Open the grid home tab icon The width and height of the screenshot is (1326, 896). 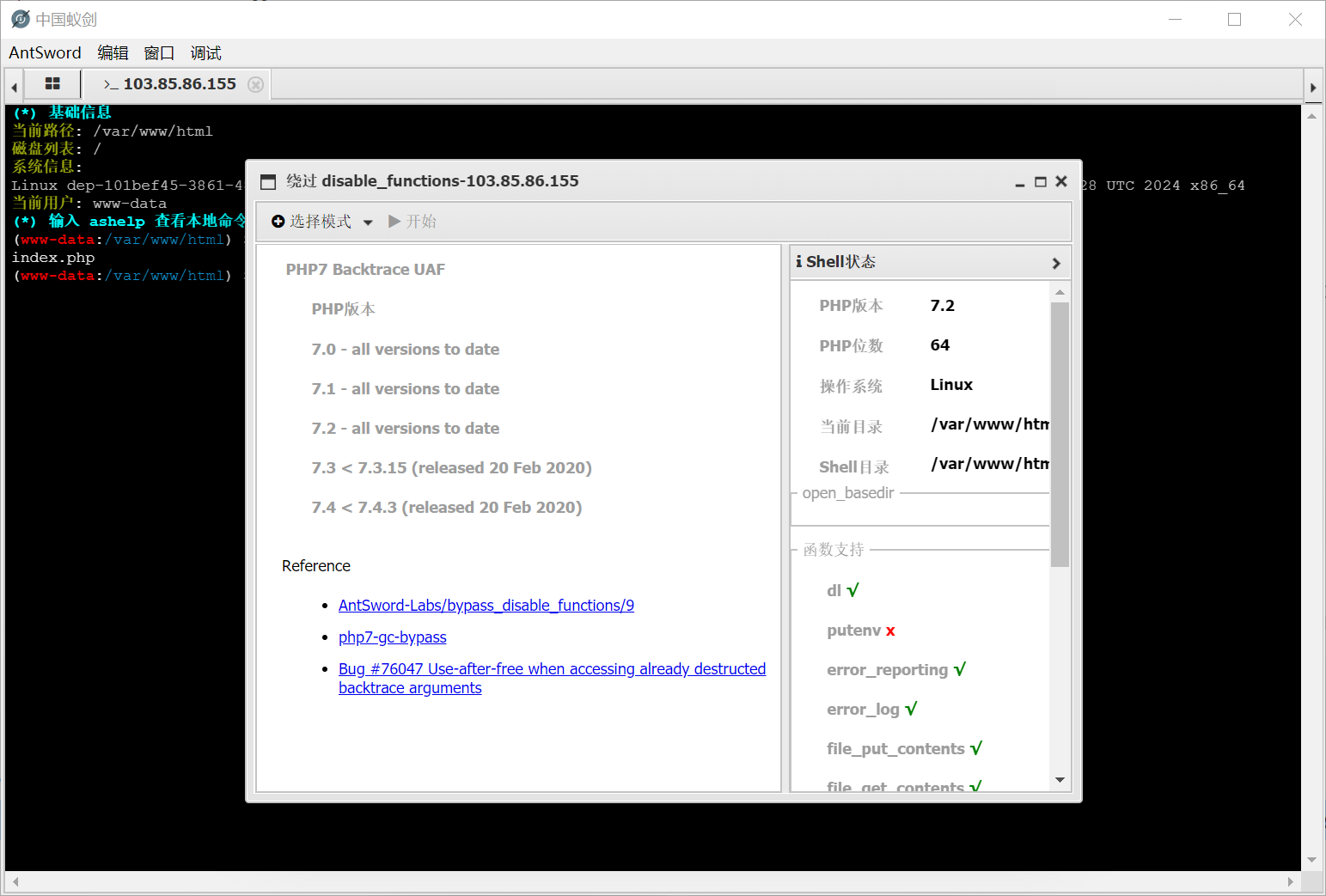(52, 84)
